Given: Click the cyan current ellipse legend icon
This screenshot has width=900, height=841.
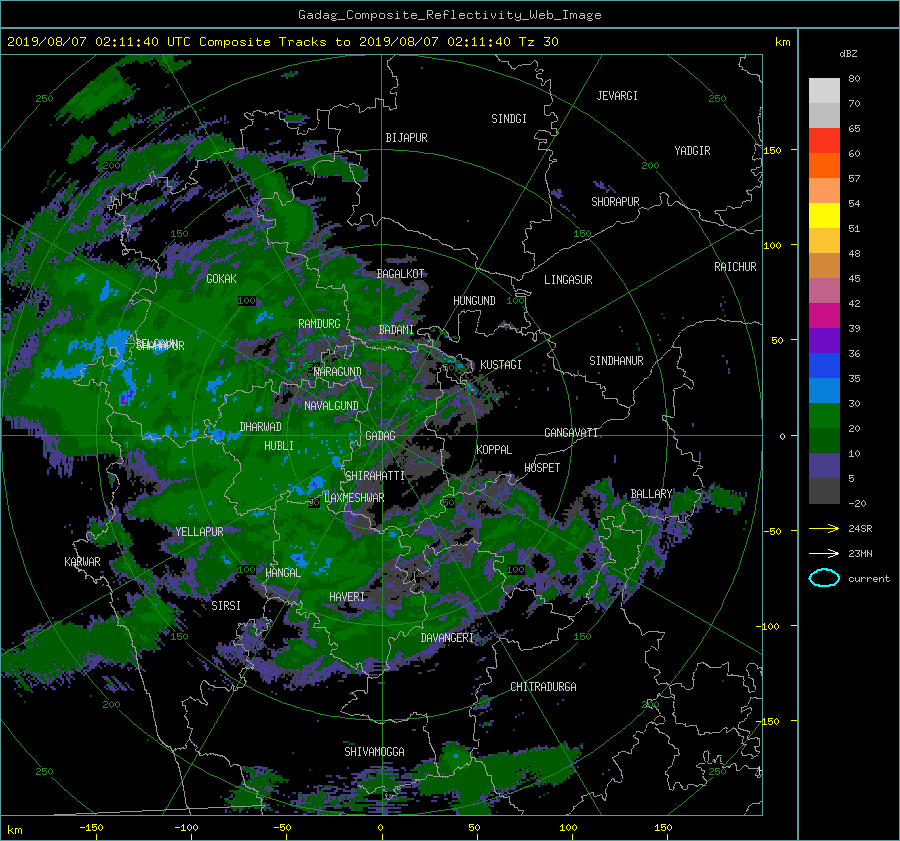Looking at the screenshot, I should (x=824, y=578).
